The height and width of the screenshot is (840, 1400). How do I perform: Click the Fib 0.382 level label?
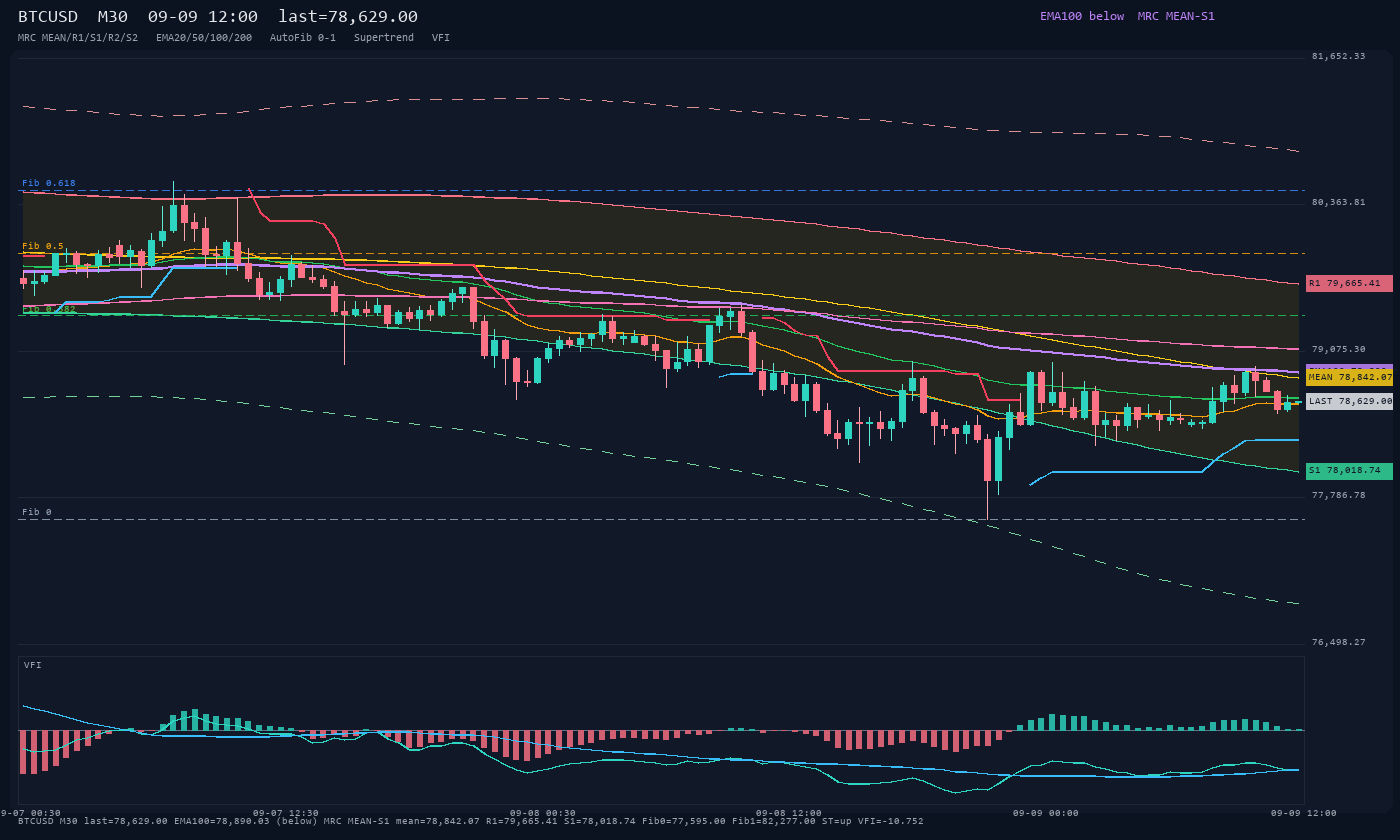point(49,309)
